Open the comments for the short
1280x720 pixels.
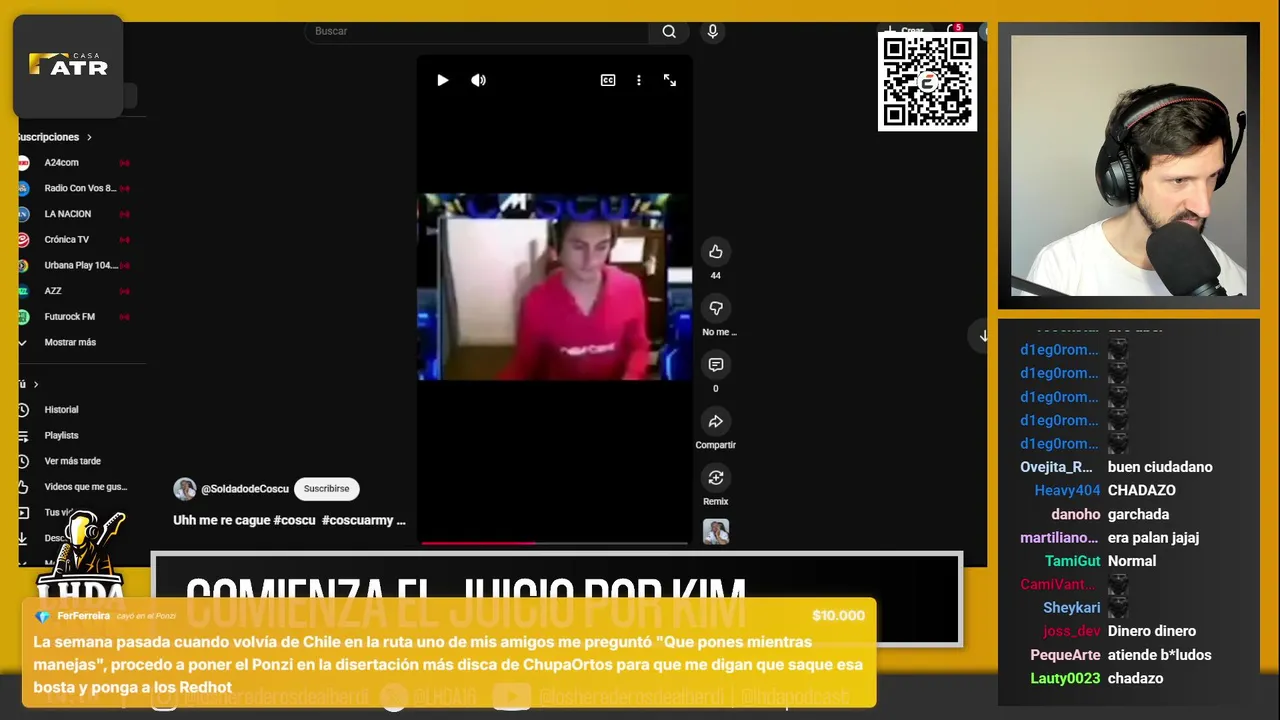pyautogui.click(x=715, y=365)
